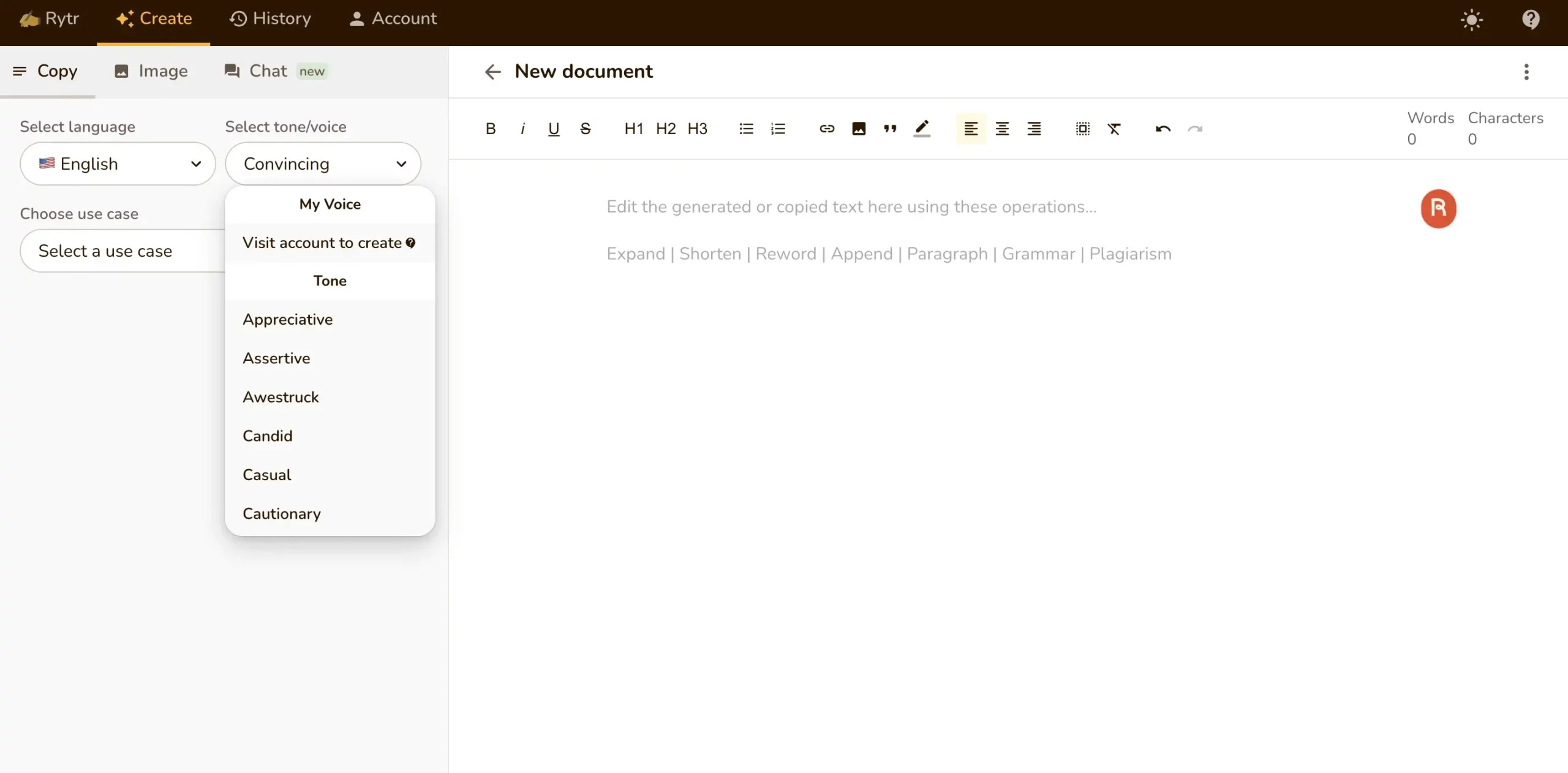Image resolution: width=1568 pixels, height=773 pixels.
Task: Apply strikethrough formatting
Action: click(x=586, y=129)
